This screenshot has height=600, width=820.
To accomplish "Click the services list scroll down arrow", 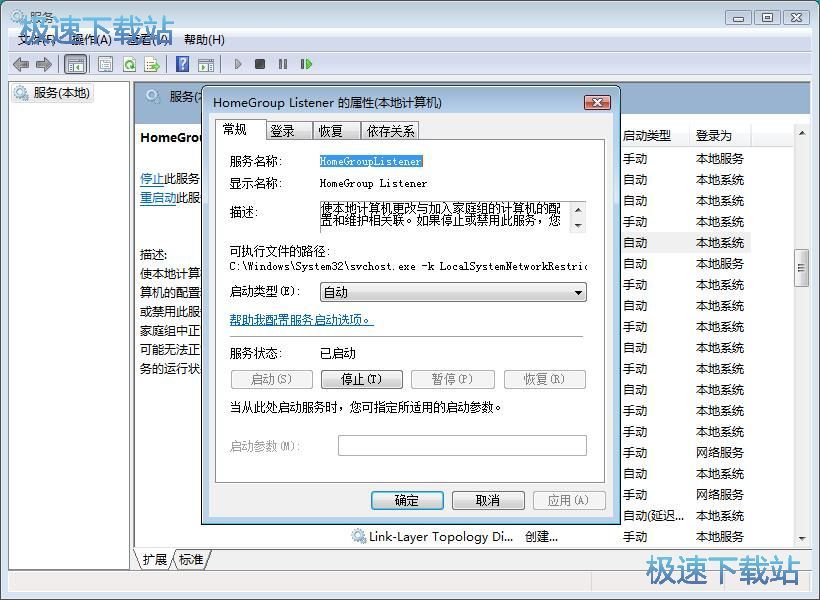I will tap(802, 538).
